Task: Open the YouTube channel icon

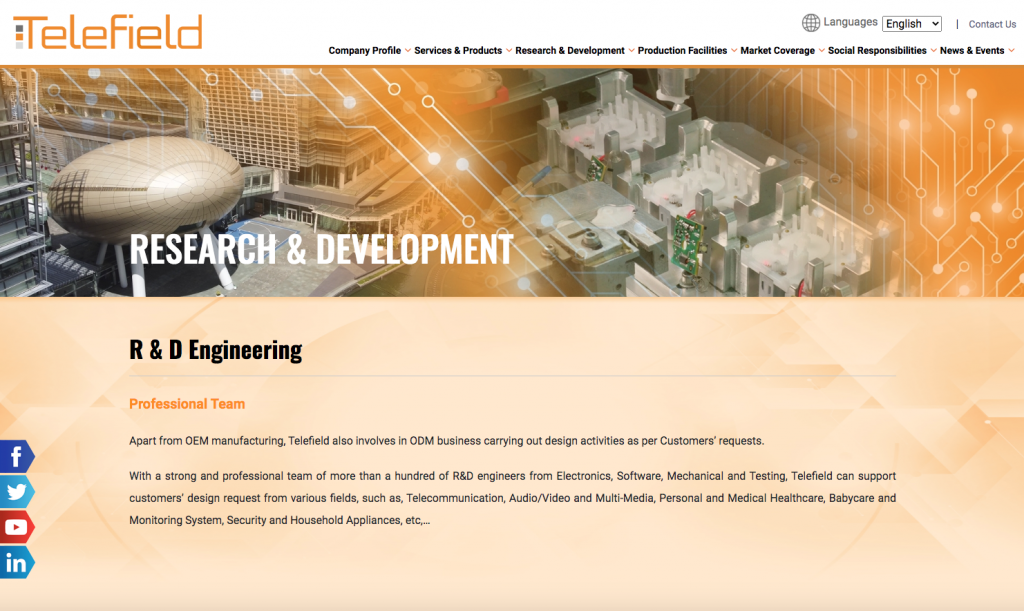Action: 17,527
